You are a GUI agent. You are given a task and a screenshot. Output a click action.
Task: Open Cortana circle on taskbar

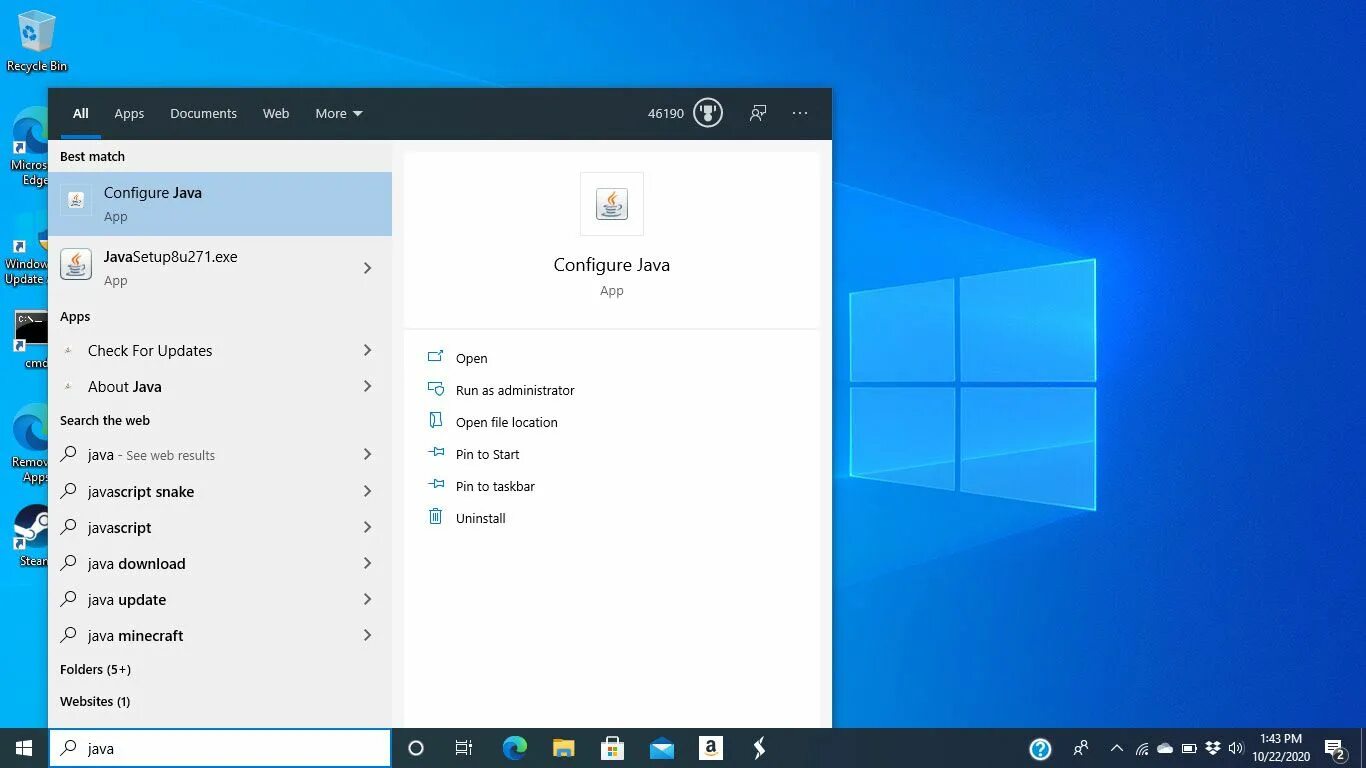pos(416,748)
